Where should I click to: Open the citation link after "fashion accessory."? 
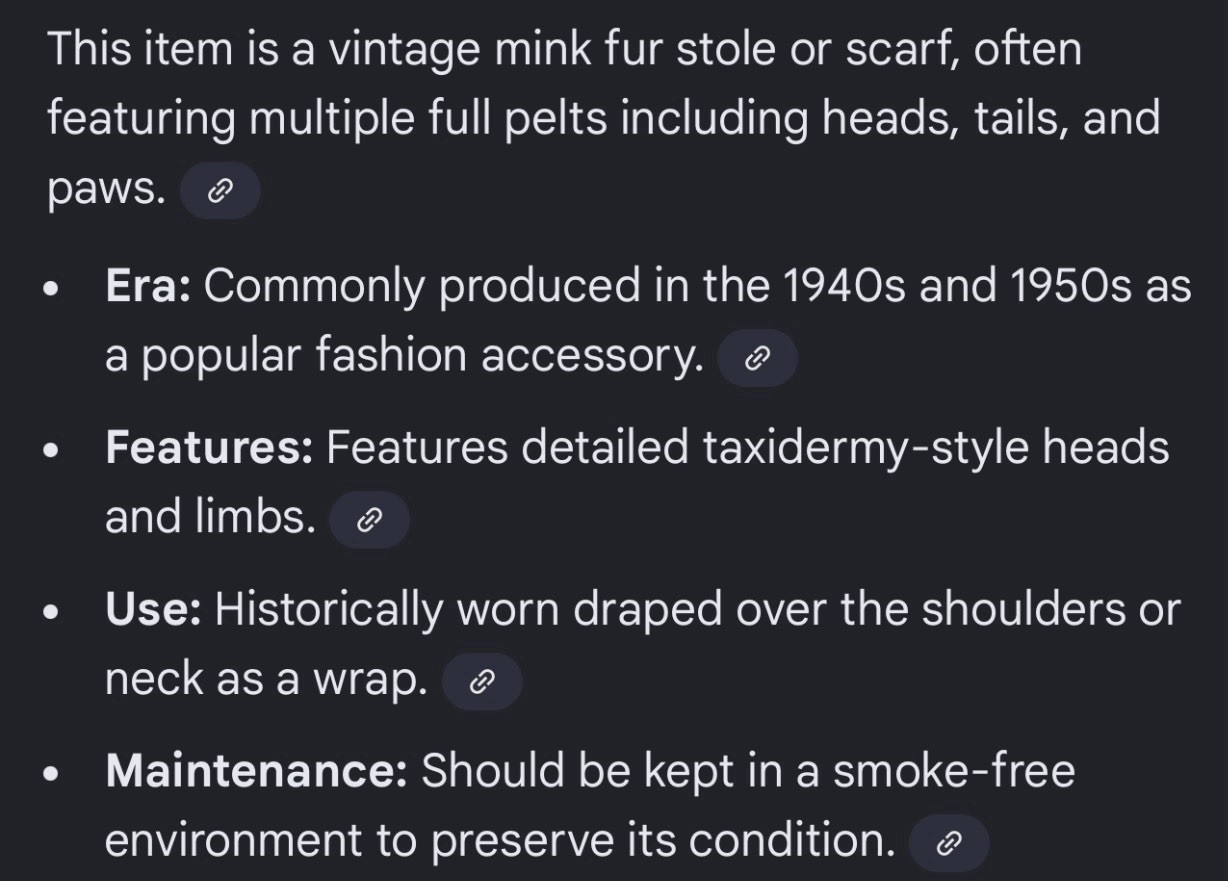tap(758, 358)
